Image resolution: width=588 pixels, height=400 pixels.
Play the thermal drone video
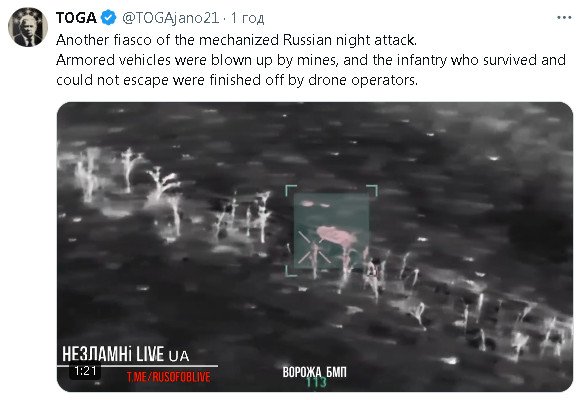[315, 247]
